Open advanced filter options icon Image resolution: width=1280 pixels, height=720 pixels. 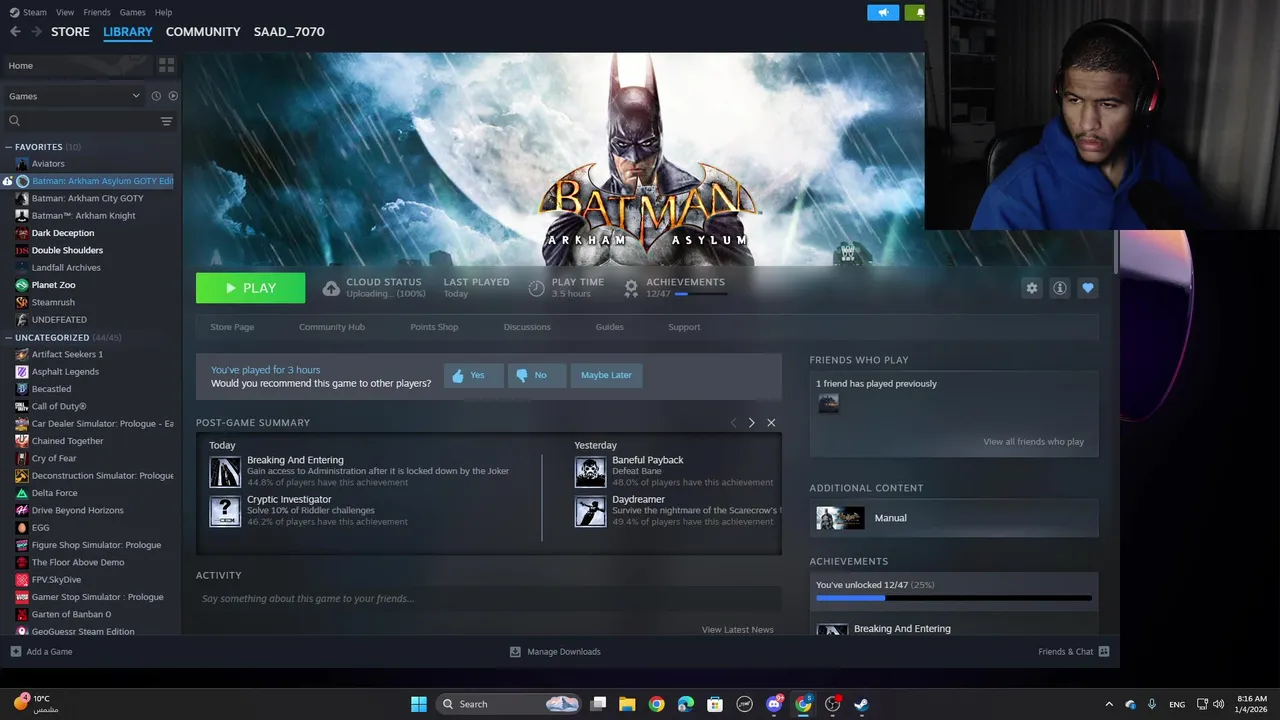(166, 121)
